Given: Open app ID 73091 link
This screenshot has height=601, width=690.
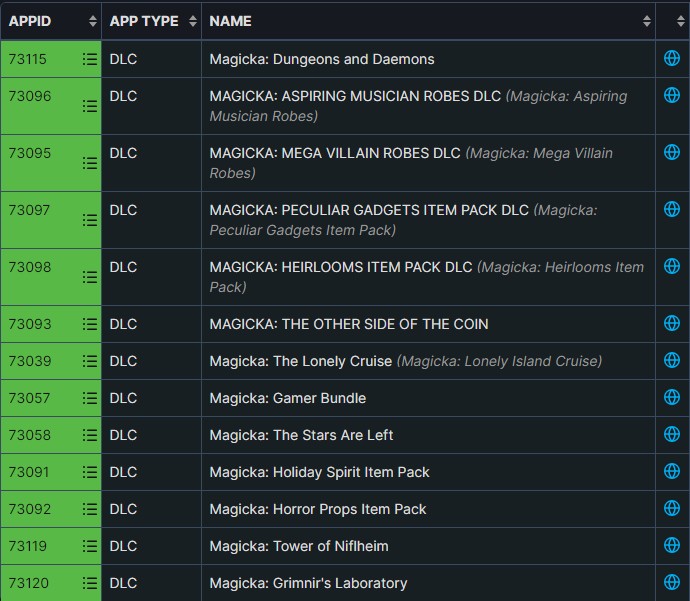Looking at the screenshot, I should pyautogui.click(x=29, y=472).
